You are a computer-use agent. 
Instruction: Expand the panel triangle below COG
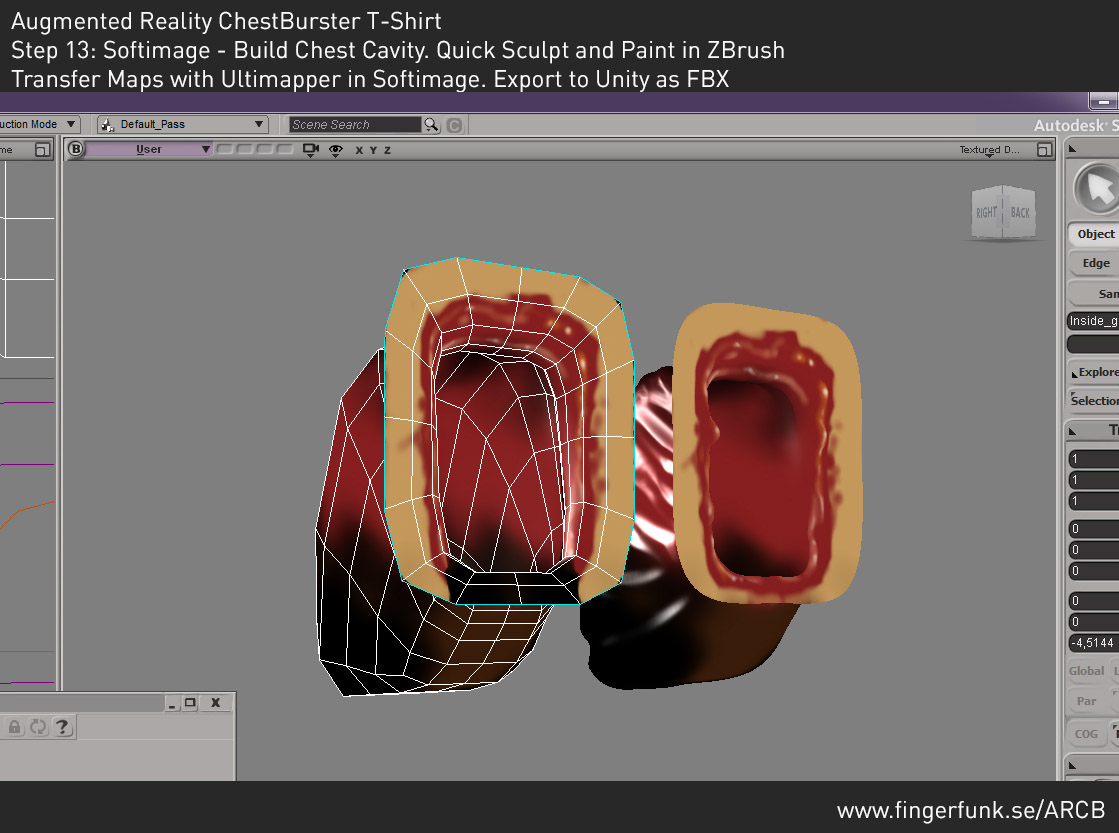coord(1073,765)
